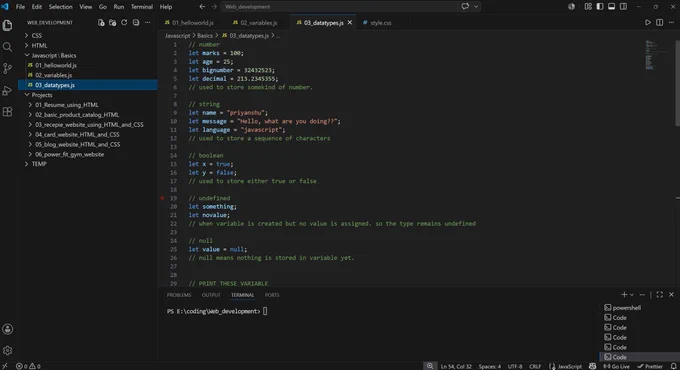Close the terminal panel
This screenshot has width=680, height=370.
(x=671, y=295)
